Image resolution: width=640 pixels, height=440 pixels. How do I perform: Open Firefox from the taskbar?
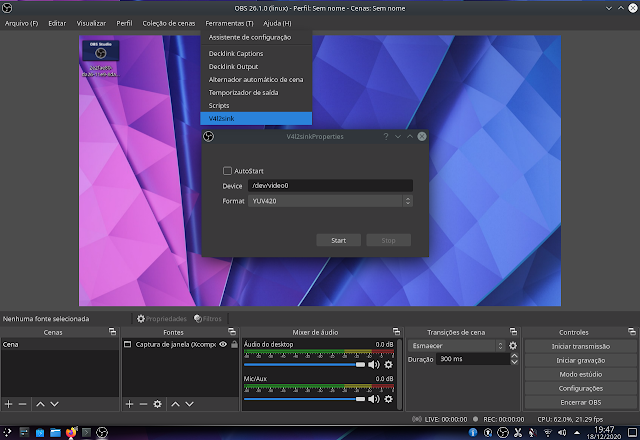tap(71, 432)
